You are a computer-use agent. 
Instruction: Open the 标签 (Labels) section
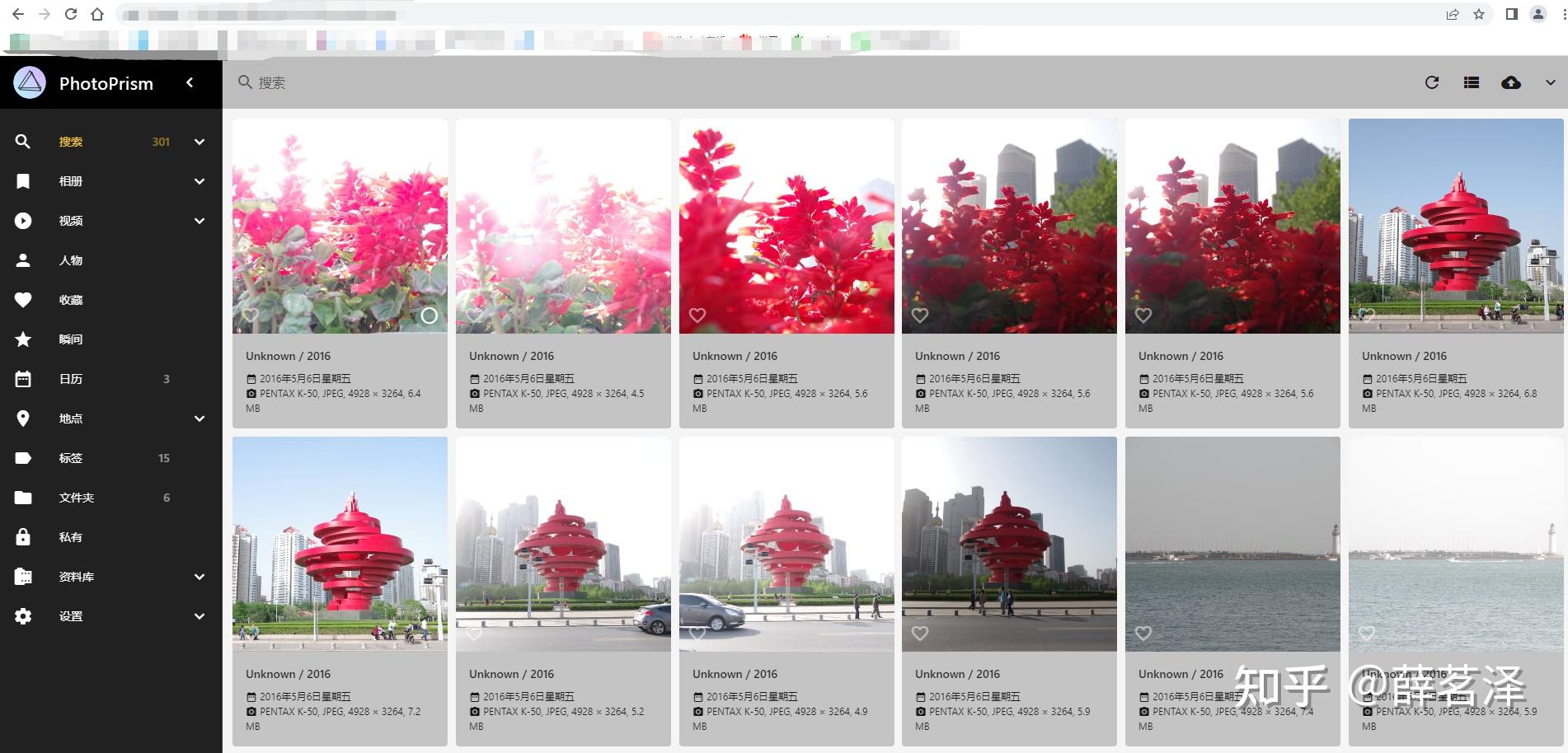[70, 458]
